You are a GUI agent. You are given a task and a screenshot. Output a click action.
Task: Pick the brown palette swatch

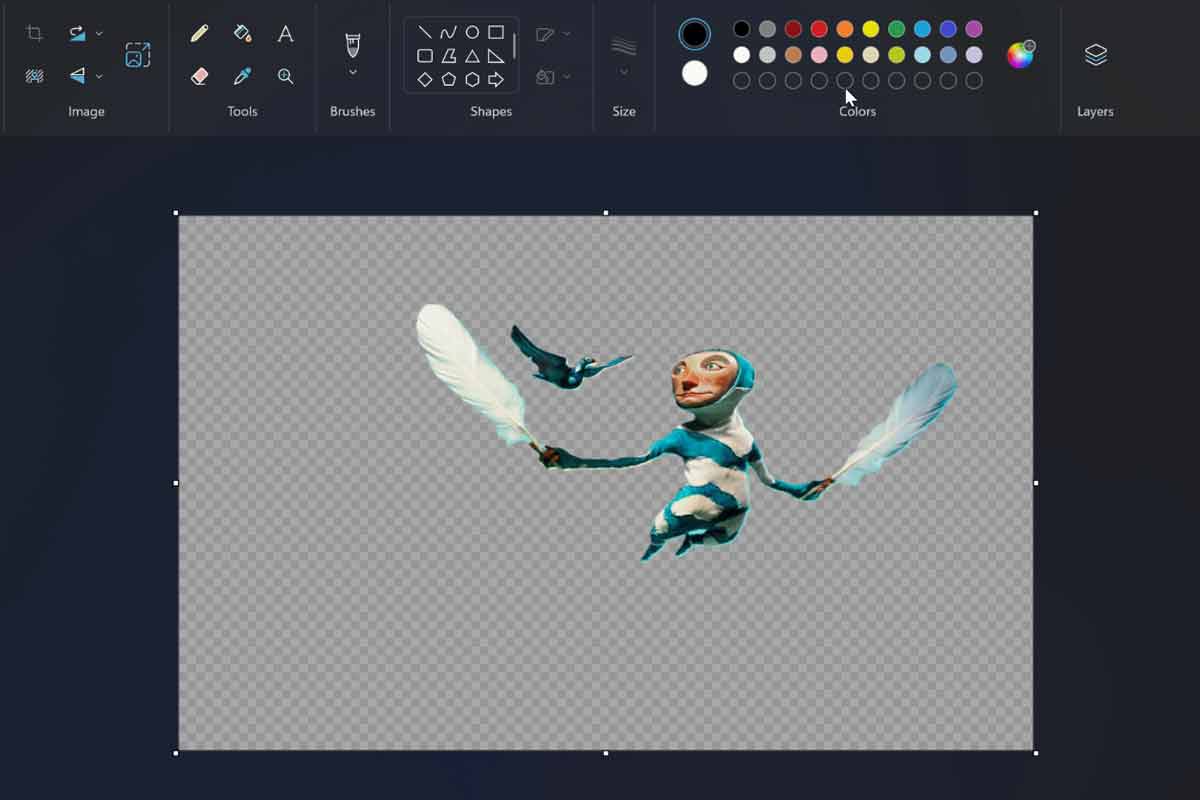tap(793, 55)
